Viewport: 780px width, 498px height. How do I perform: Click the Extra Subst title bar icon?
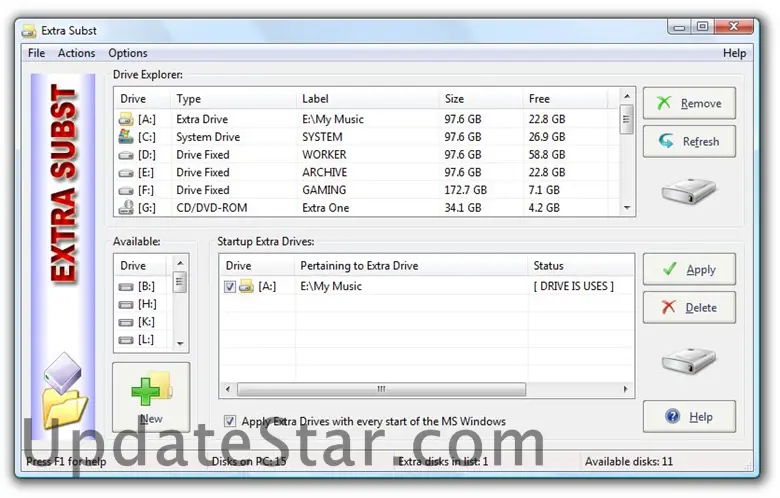coord(29,31)
